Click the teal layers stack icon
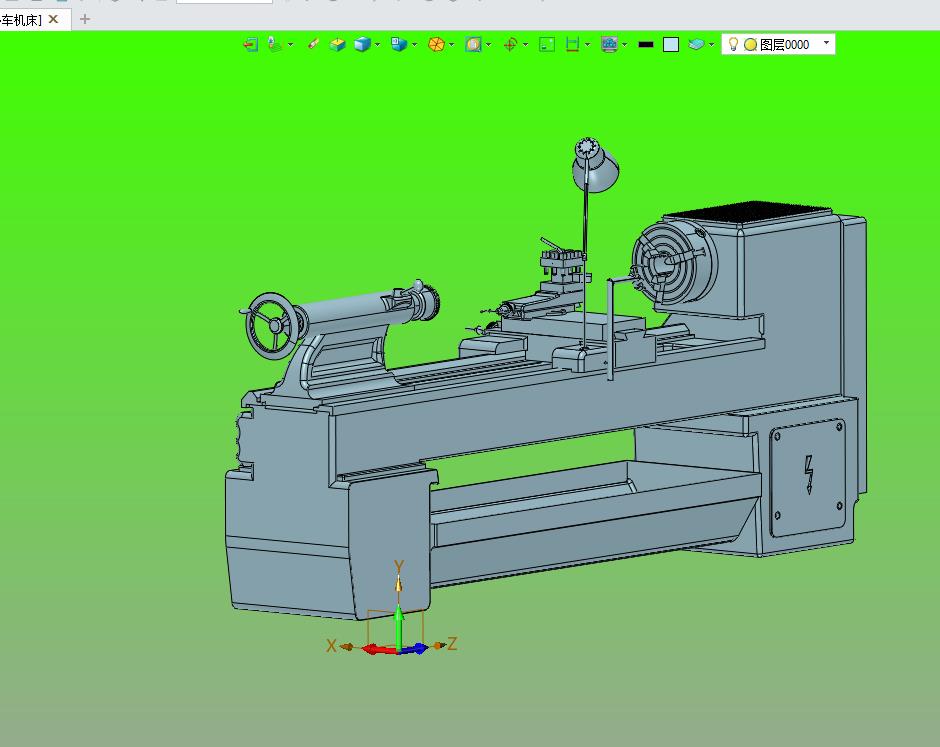This screenshot has width=940, height=747. [696, 44]
